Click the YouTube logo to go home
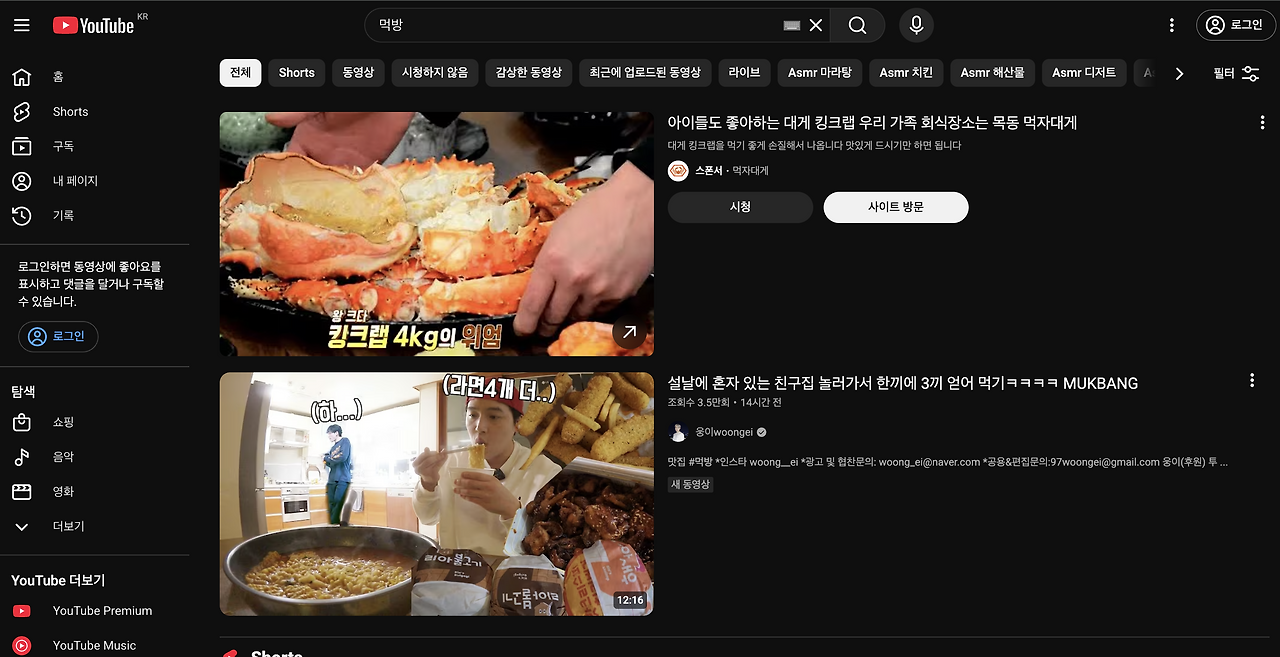 (94, 25)
